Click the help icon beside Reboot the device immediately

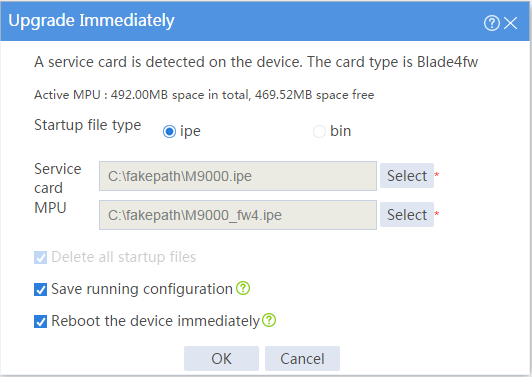point(269,320)
